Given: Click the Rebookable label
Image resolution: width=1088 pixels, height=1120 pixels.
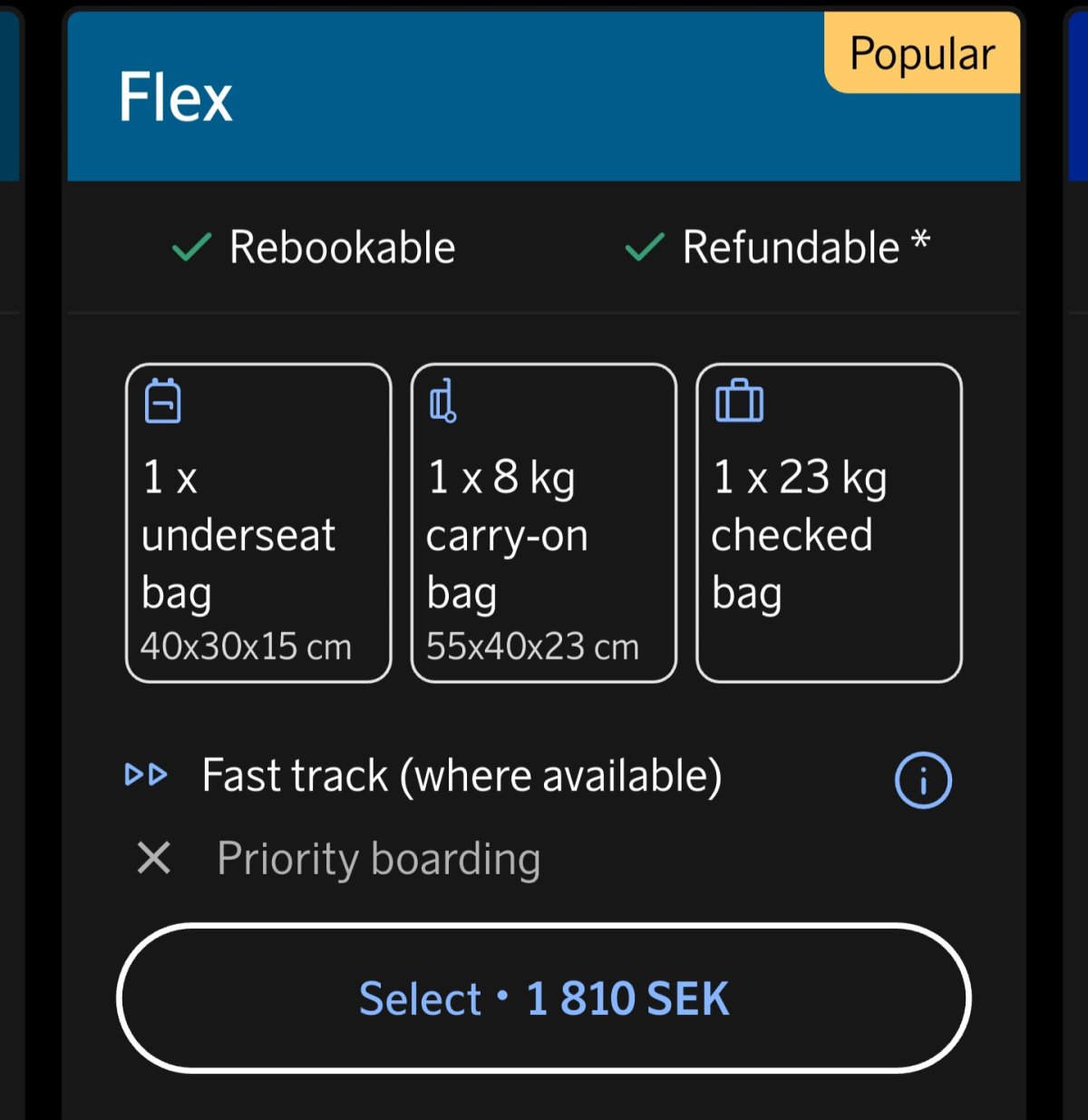Looking at the screenshot, I should tap(341, 246).
